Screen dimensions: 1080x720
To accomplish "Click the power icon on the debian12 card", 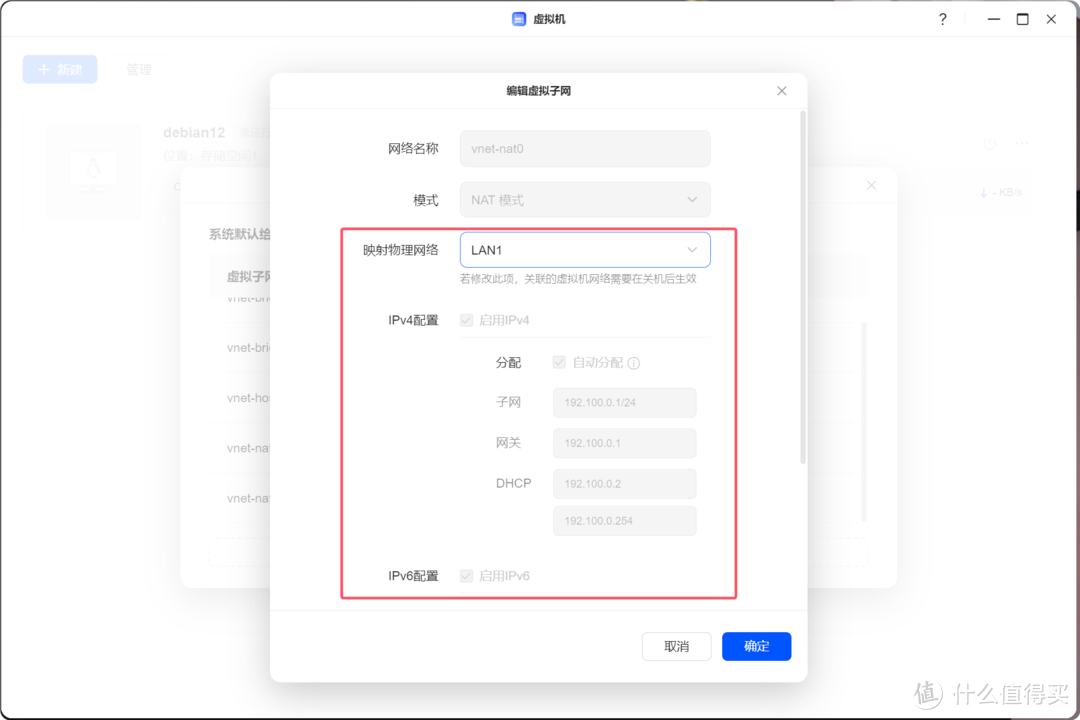I will point(988,144).
